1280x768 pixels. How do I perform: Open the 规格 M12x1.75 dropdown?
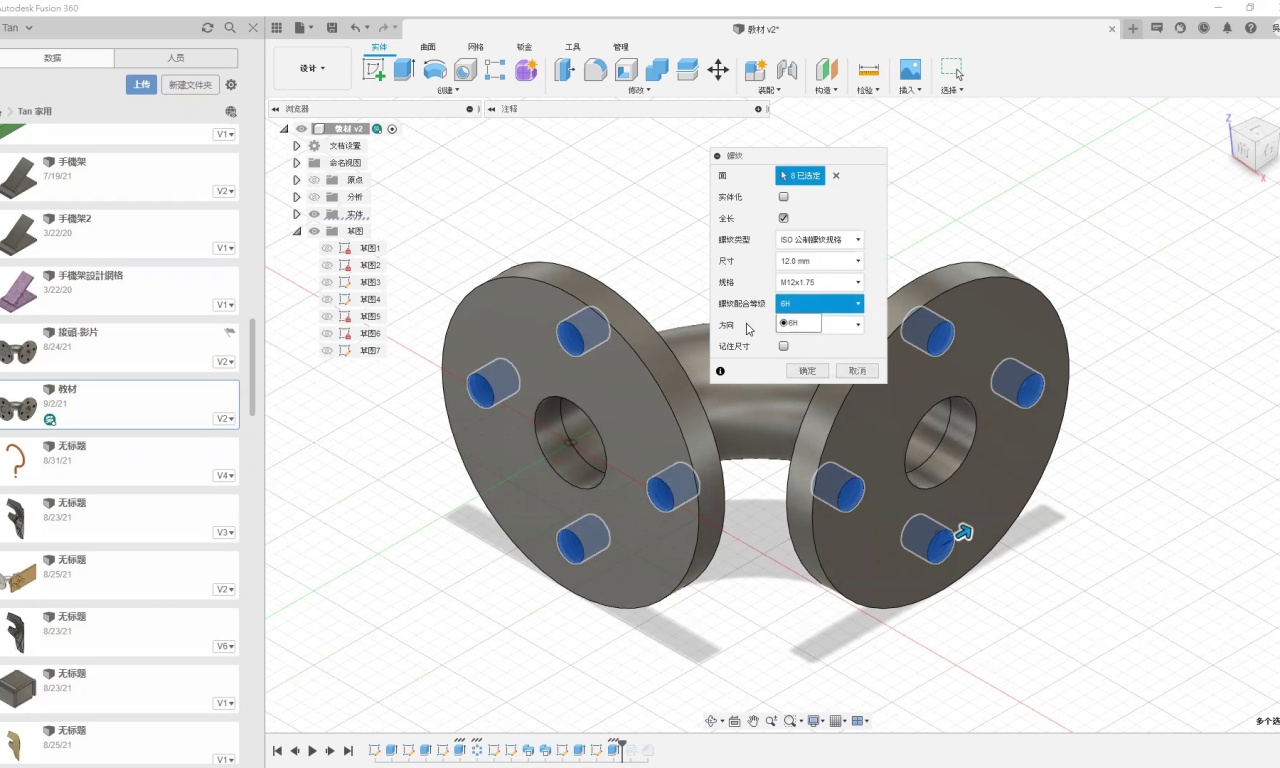coord(819,283)
